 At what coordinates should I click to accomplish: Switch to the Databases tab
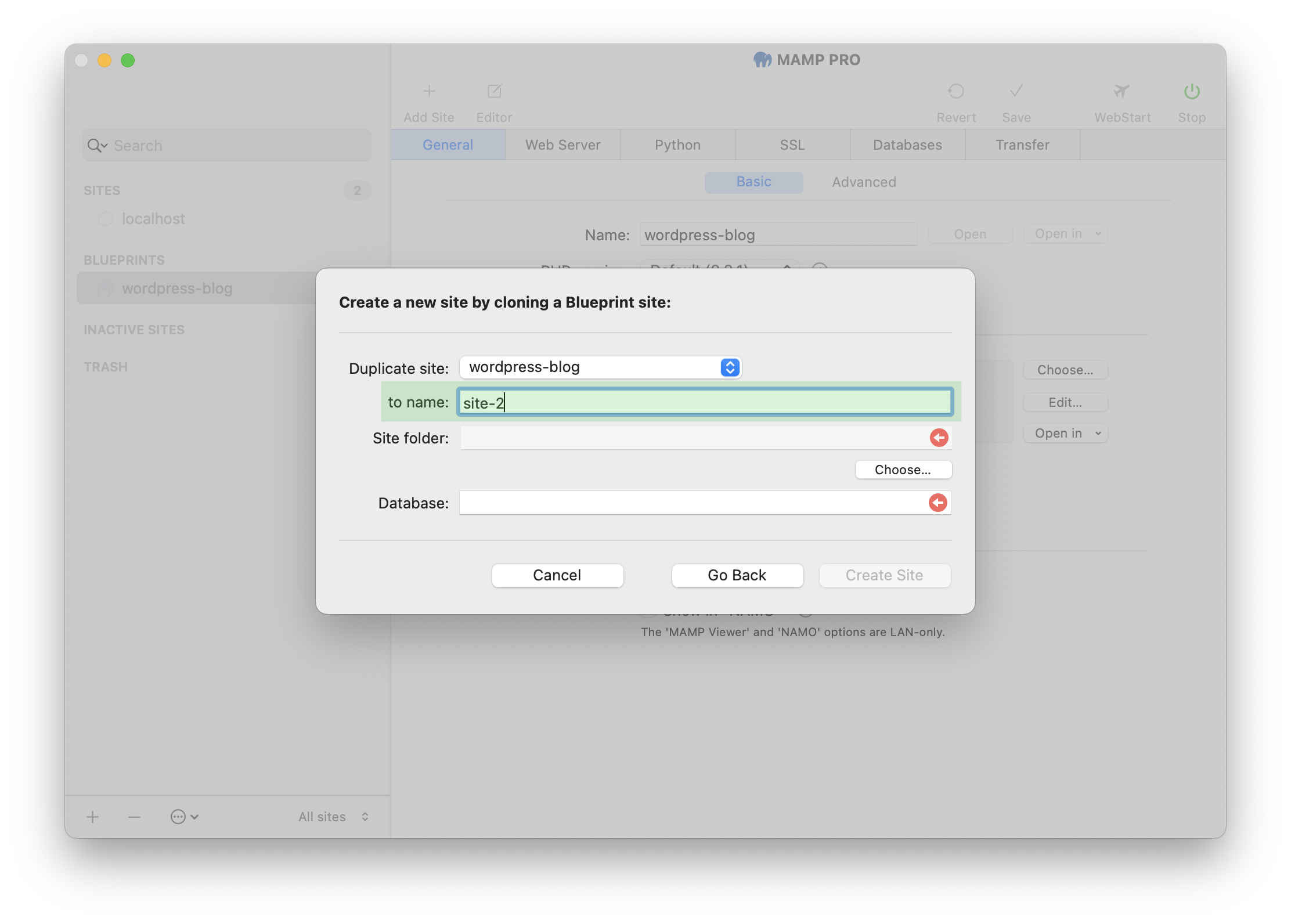[908, 145]
